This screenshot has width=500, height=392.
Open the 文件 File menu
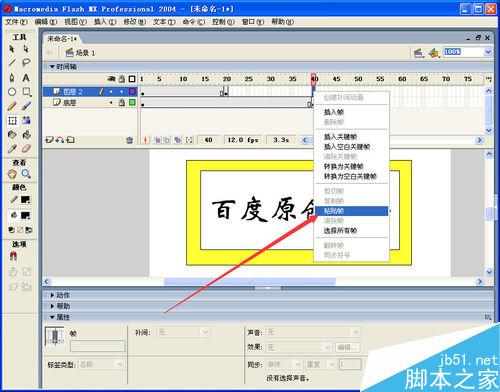tap(16, 22)
